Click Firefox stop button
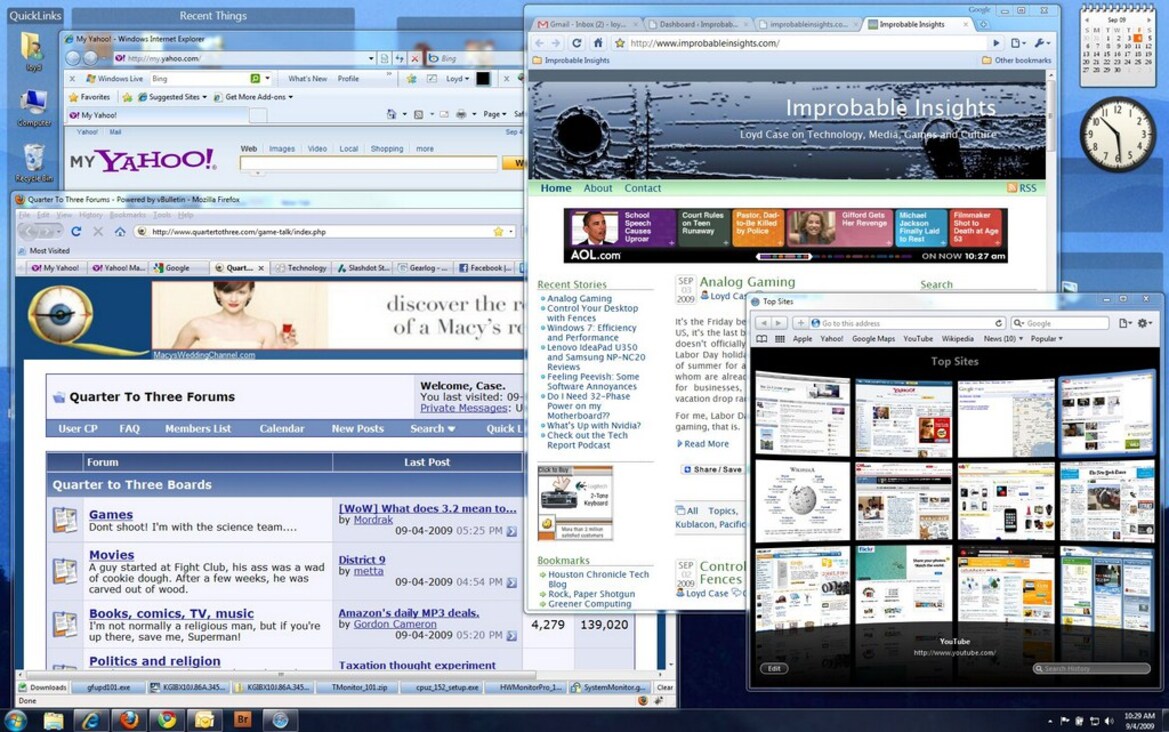Viewport: 1169px width, 732px height. (x=98, y=232)
